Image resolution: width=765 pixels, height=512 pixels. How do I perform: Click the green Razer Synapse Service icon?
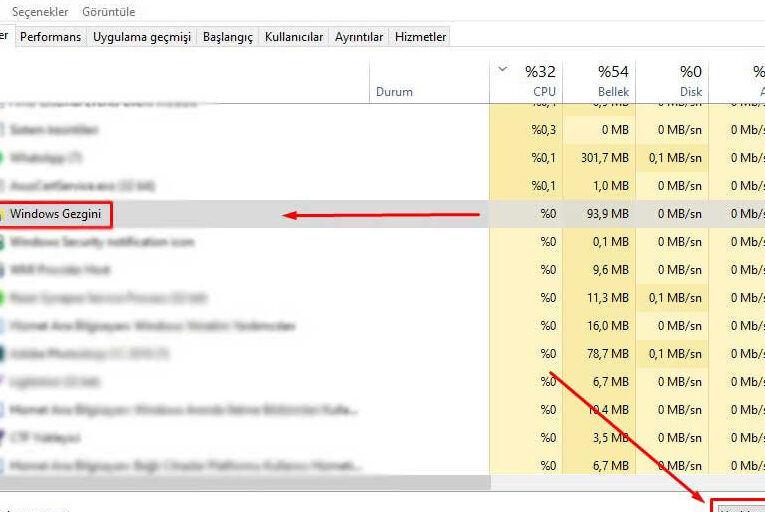3,298
